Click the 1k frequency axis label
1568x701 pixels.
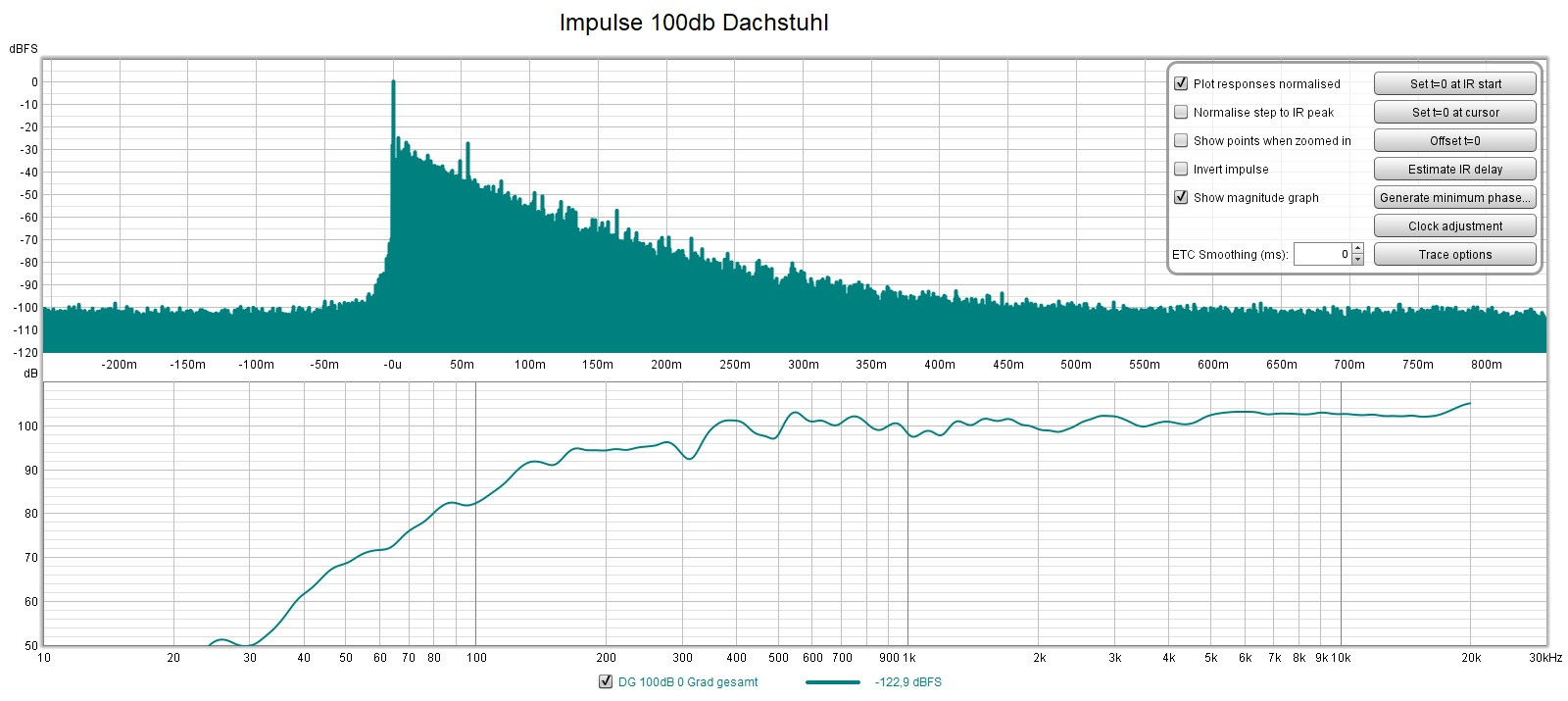(x=909, y=658)
